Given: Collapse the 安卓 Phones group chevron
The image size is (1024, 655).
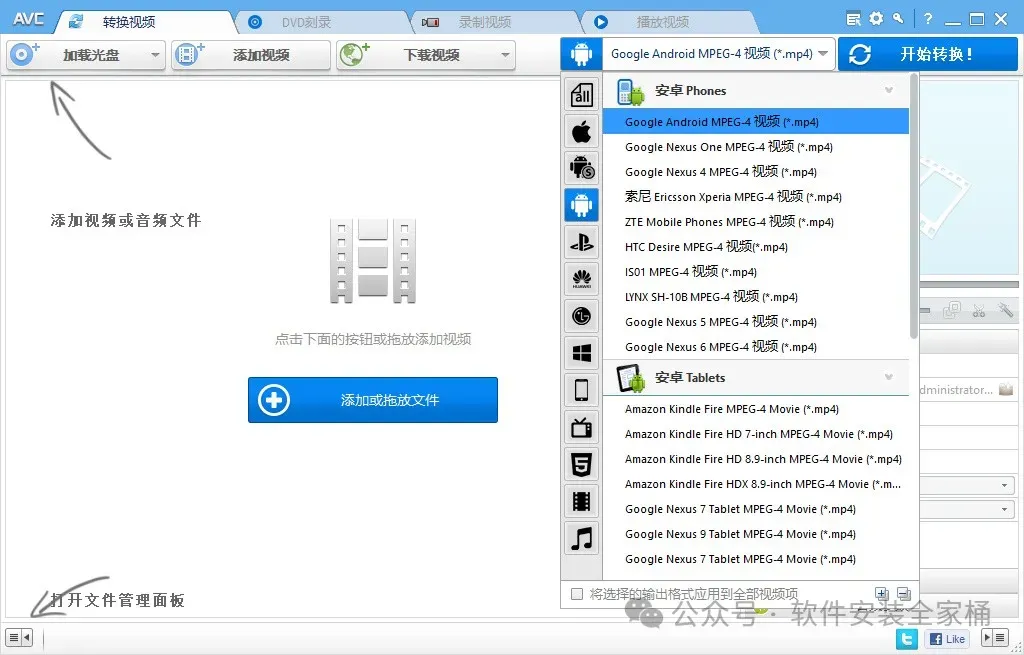Looking at the screenshot, I should [889, 90].
